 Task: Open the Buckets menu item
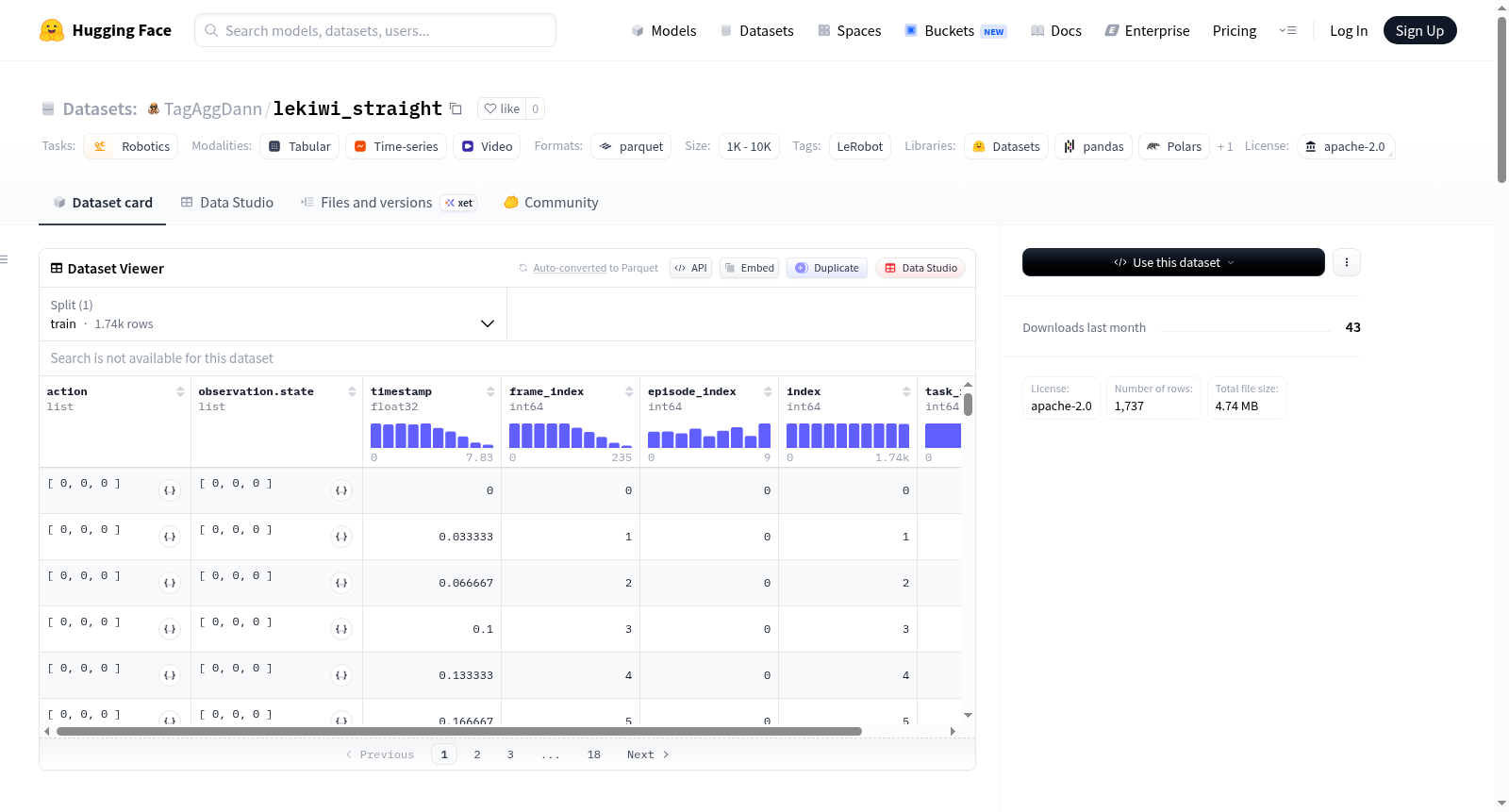point(955,30)
